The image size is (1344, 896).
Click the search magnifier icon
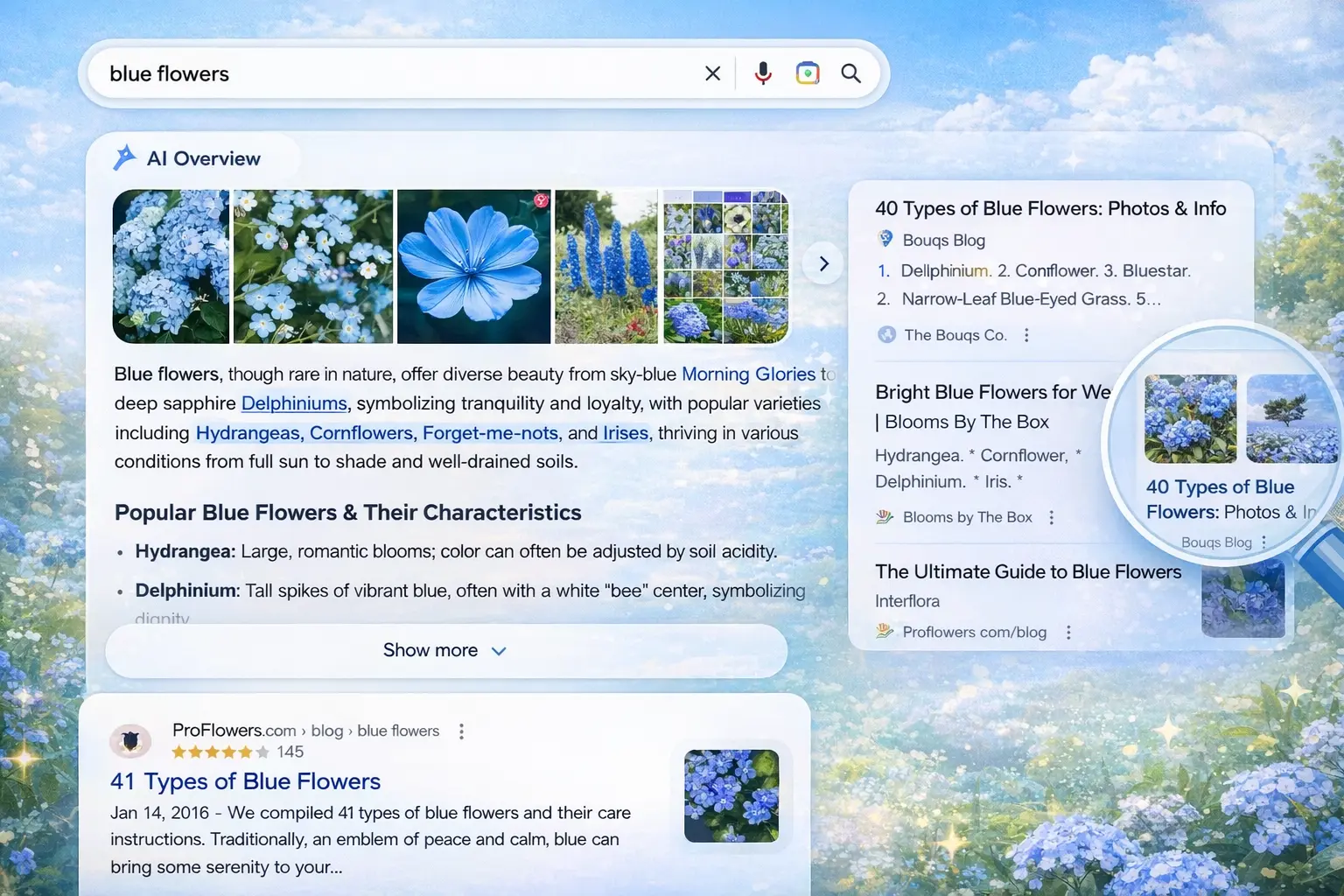(850, 73)
